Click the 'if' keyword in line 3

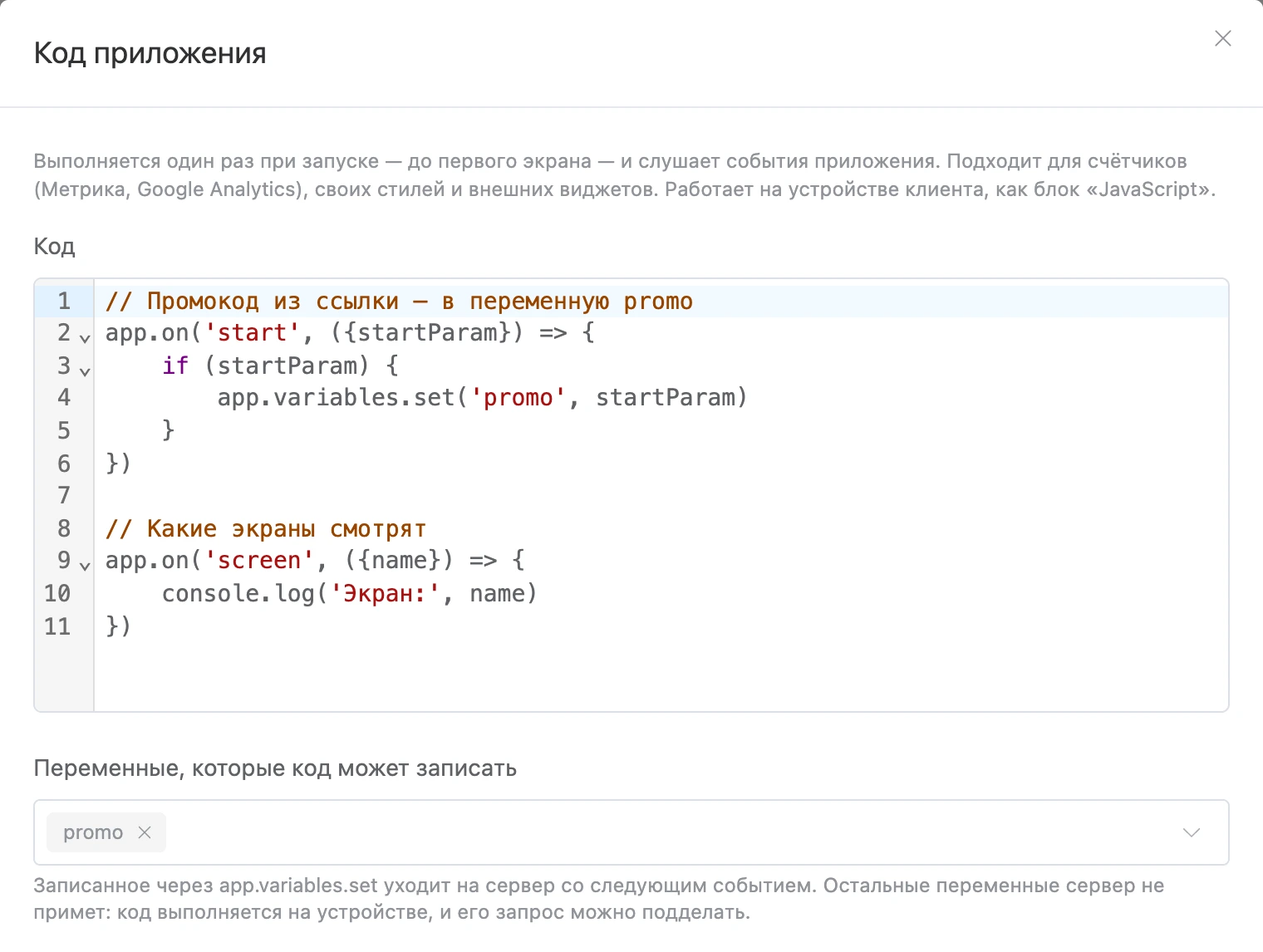(175, 366)
